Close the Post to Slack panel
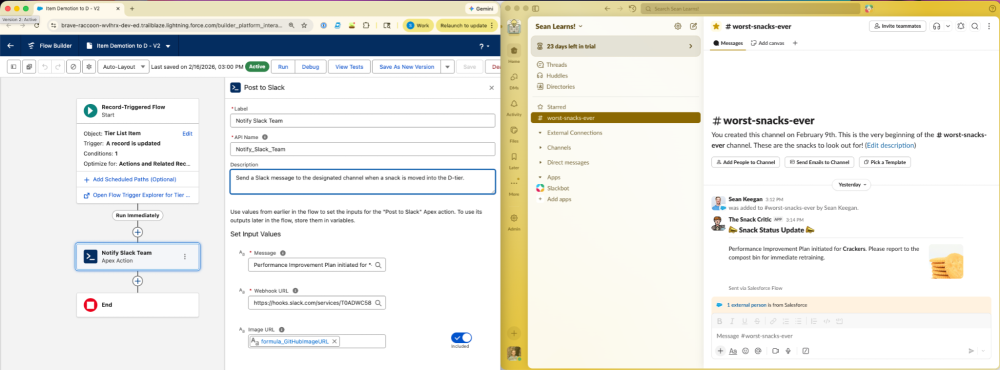1000x370 pixels. tap(491, 87)
